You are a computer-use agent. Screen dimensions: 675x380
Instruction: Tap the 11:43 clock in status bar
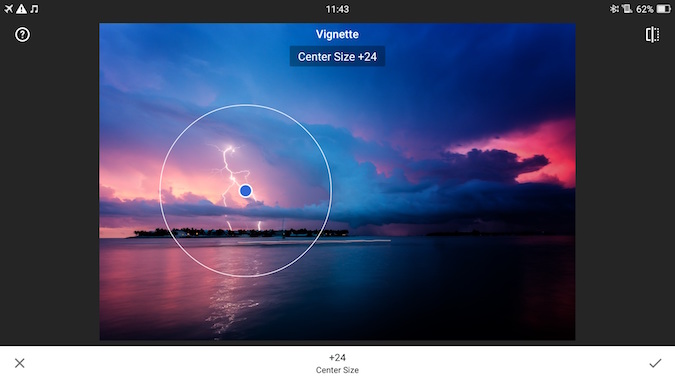click(x=337, y=9)
